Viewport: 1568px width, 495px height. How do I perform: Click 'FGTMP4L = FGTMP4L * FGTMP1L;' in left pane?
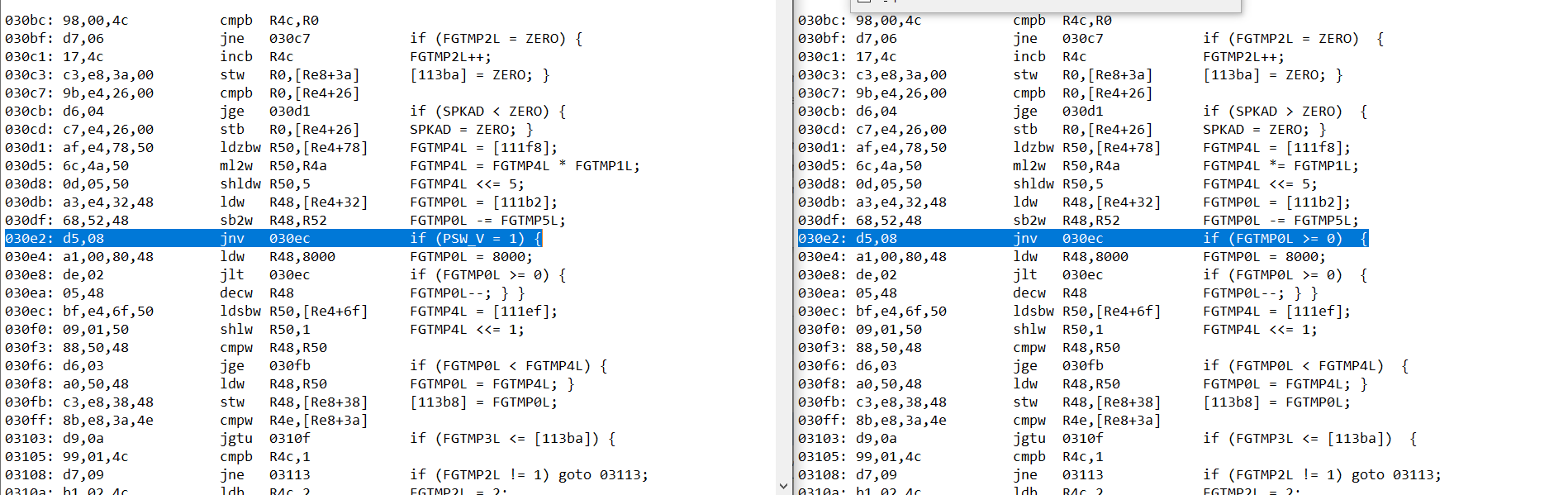point(525,166)
